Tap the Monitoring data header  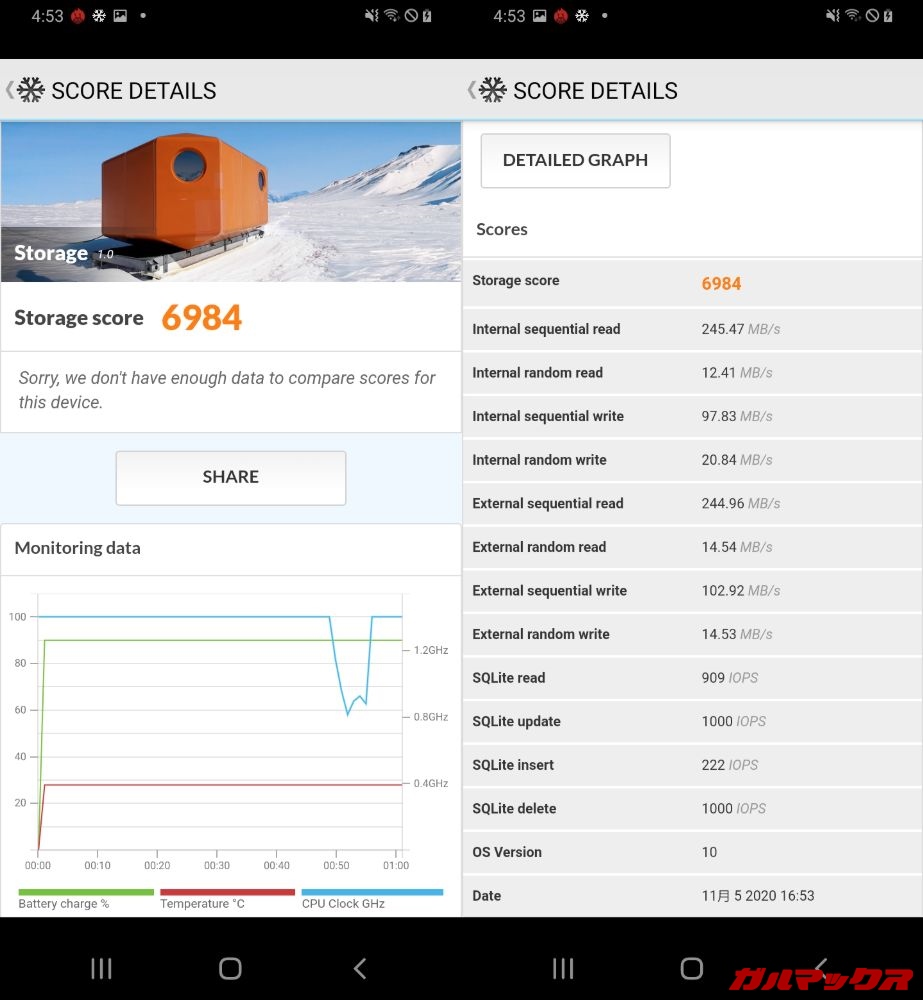[78, 548]
